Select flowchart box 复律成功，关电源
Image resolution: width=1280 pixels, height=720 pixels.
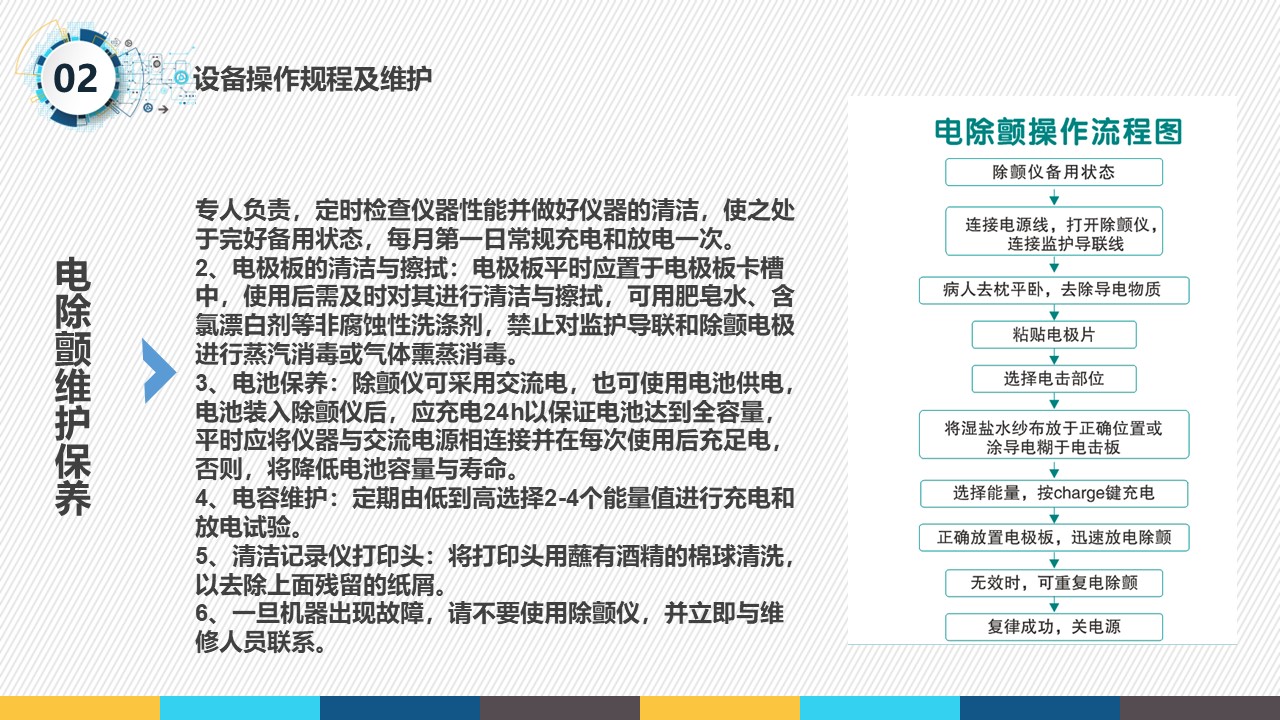click(x=1054, y=627)
